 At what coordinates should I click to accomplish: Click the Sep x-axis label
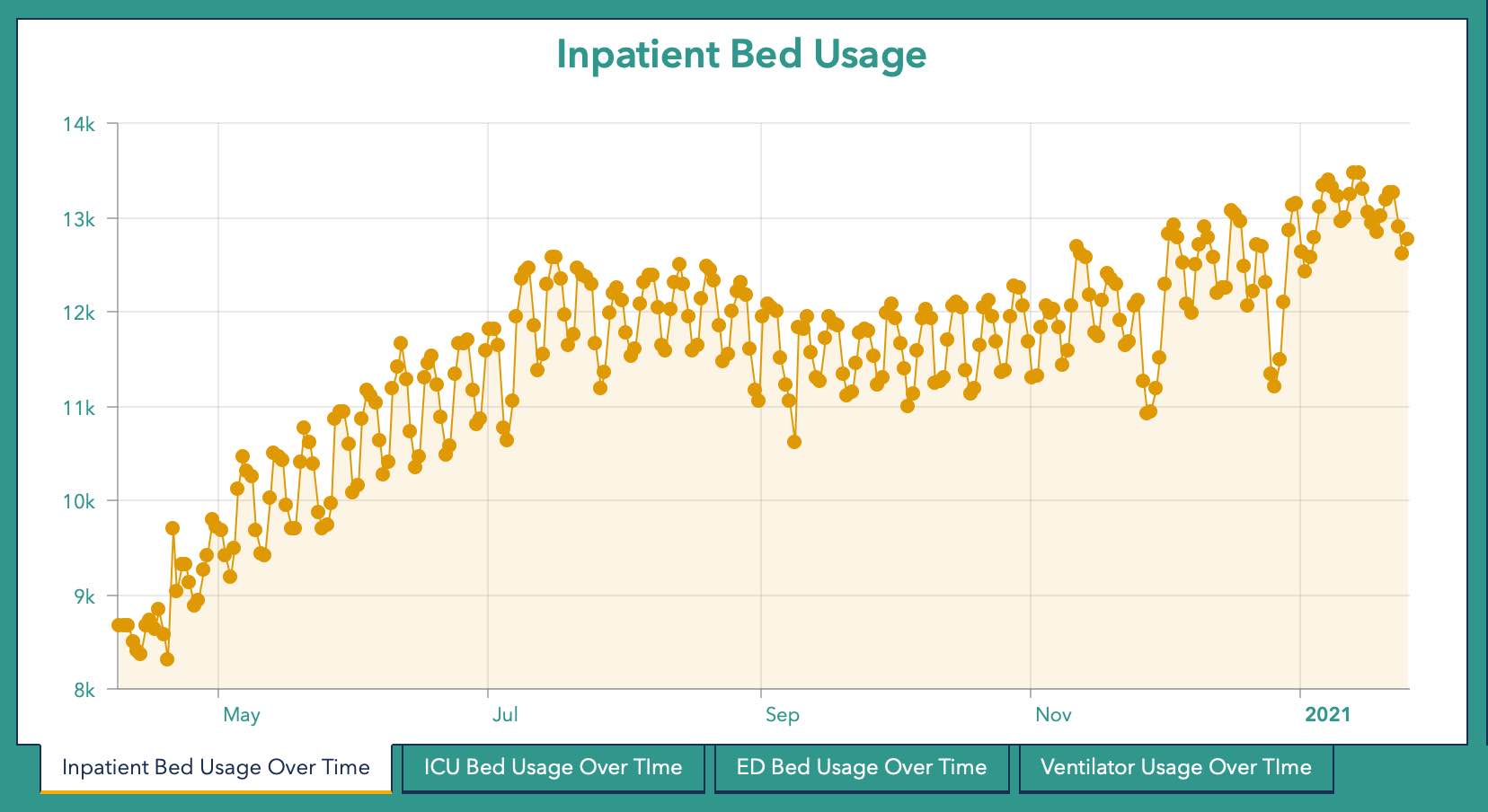(x=782, y=715)
